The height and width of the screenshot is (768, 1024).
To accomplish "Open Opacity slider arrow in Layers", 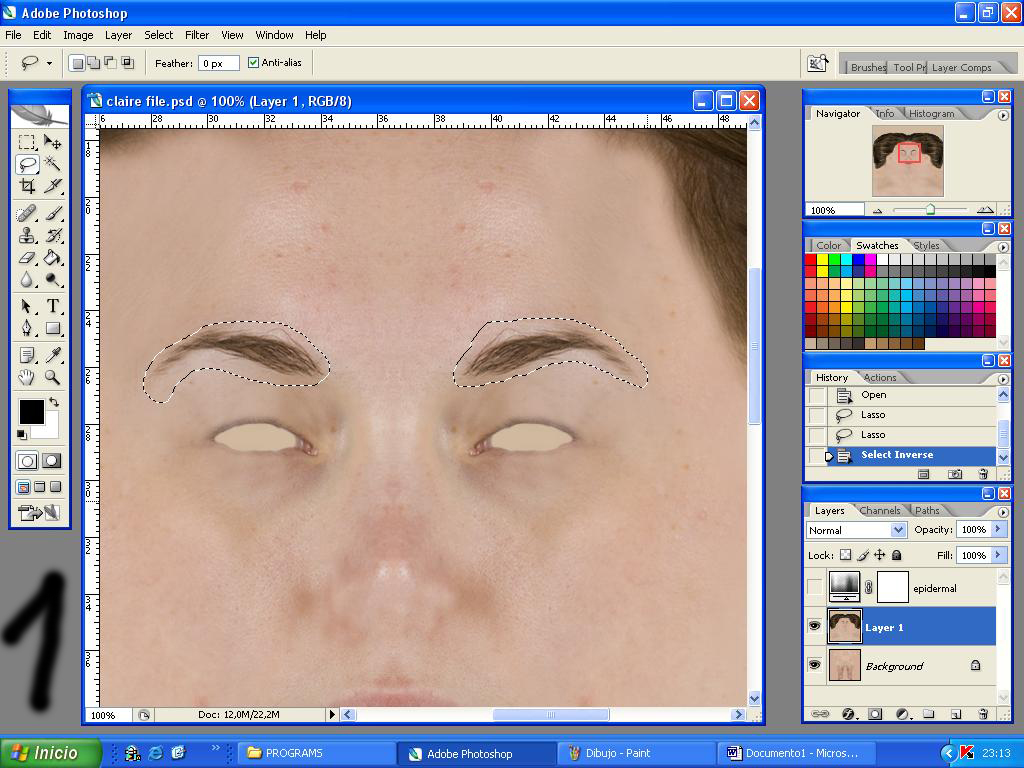I will [998, 529].
